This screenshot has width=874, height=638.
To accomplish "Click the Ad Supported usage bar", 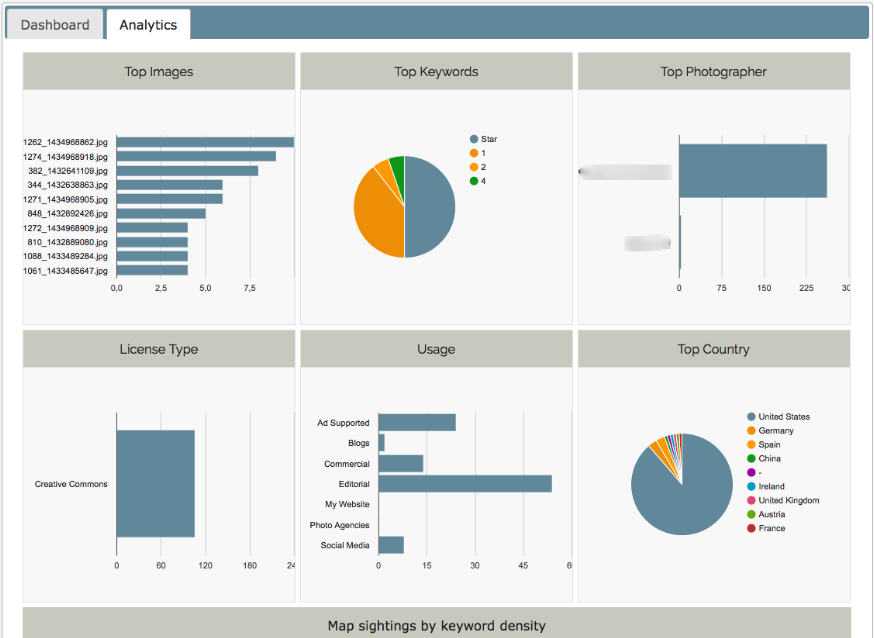I will [417, 423].
